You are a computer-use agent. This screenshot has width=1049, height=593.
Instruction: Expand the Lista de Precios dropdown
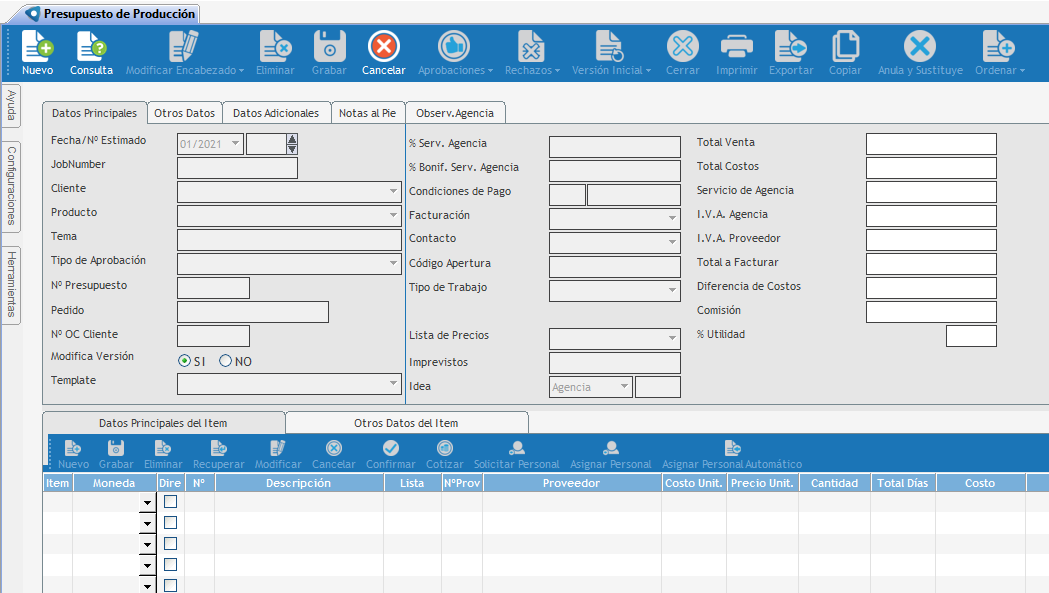pos(672,339)
